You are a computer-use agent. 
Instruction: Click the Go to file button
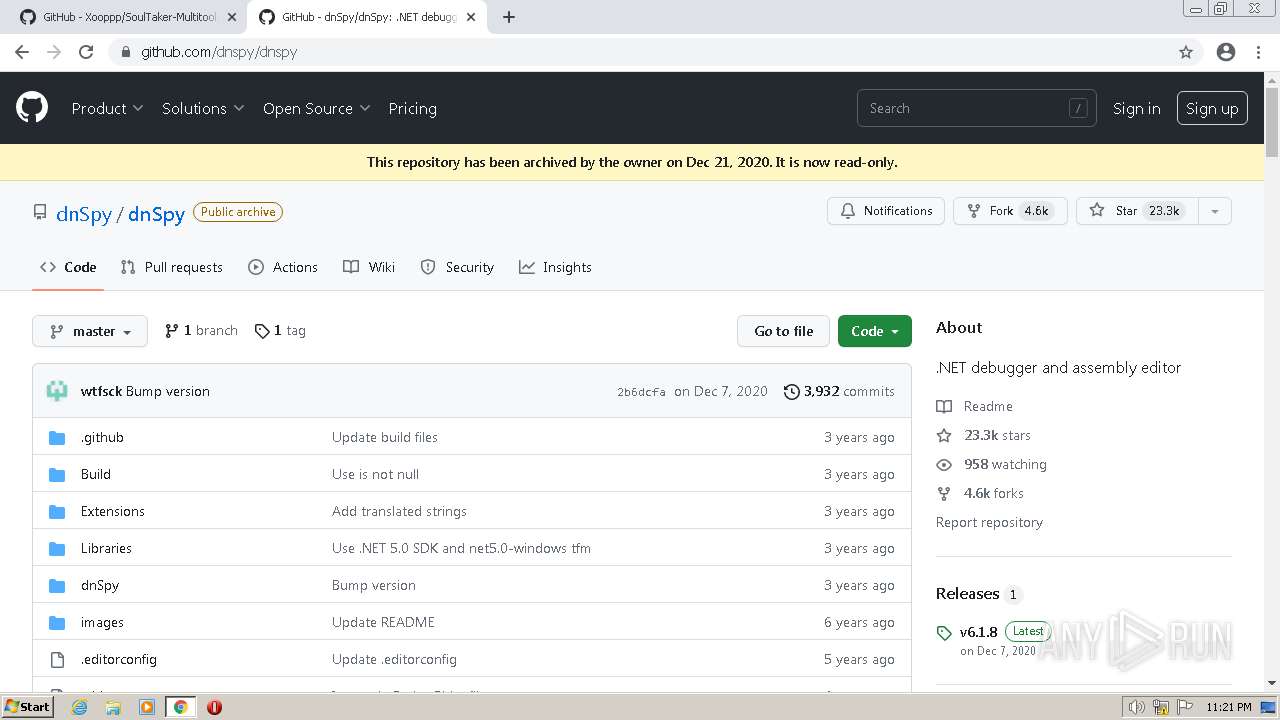point(784,331)
